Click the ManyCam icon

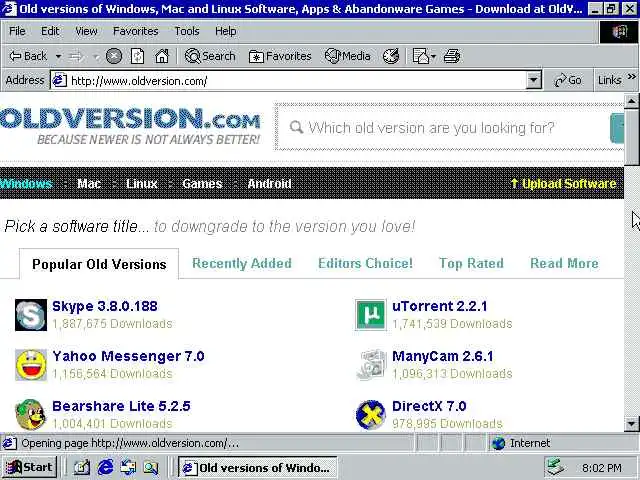point(371,365)
